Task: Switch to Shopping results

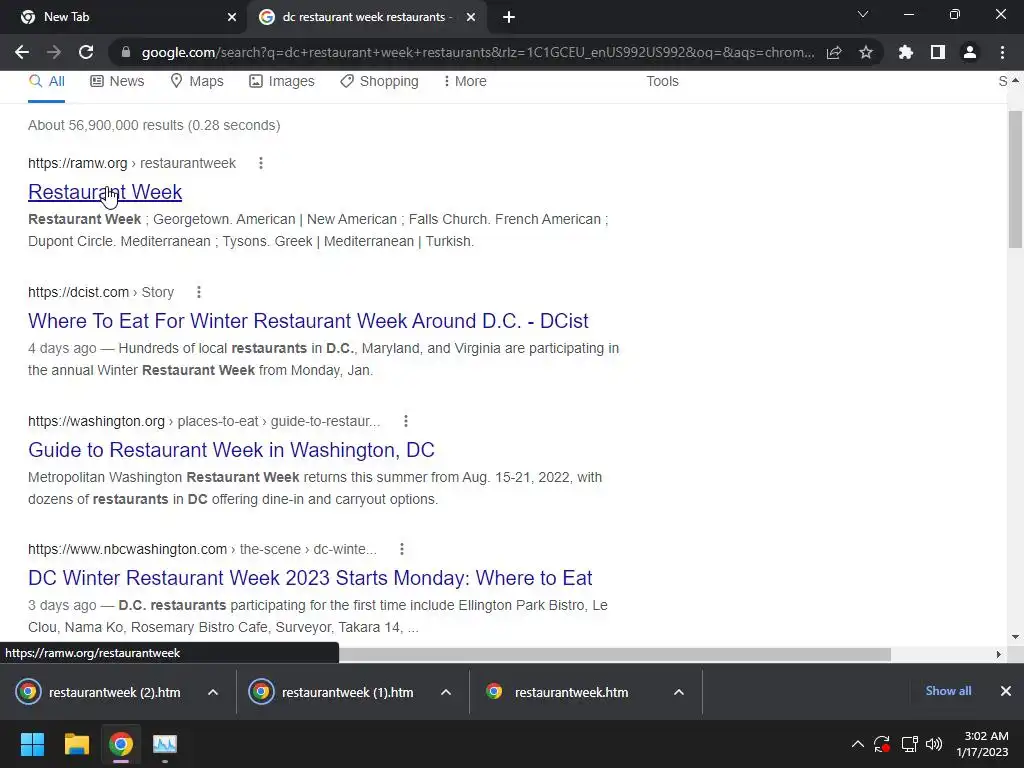Action: click(x=379, y=82)
